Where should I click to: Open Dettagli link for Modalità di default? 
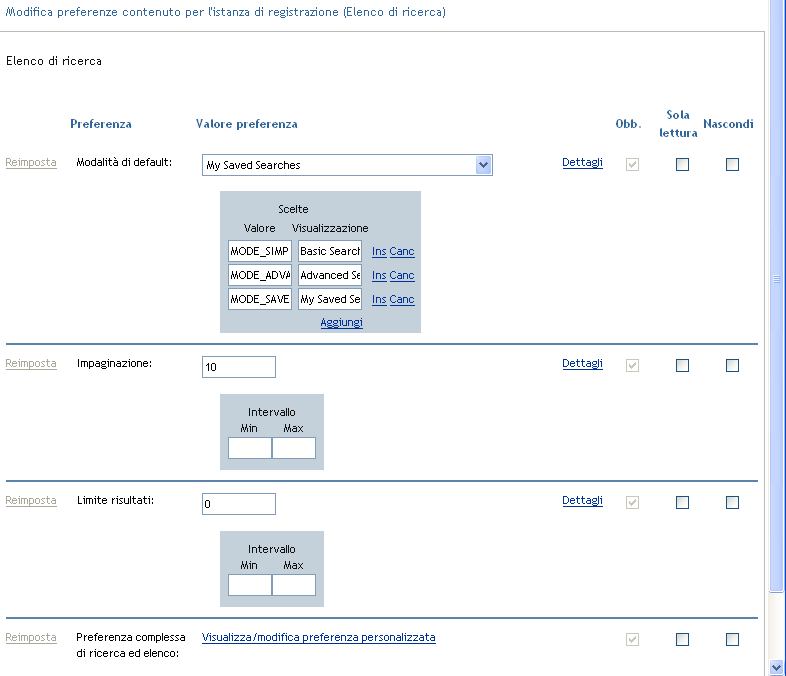click(x=582, y=162)
